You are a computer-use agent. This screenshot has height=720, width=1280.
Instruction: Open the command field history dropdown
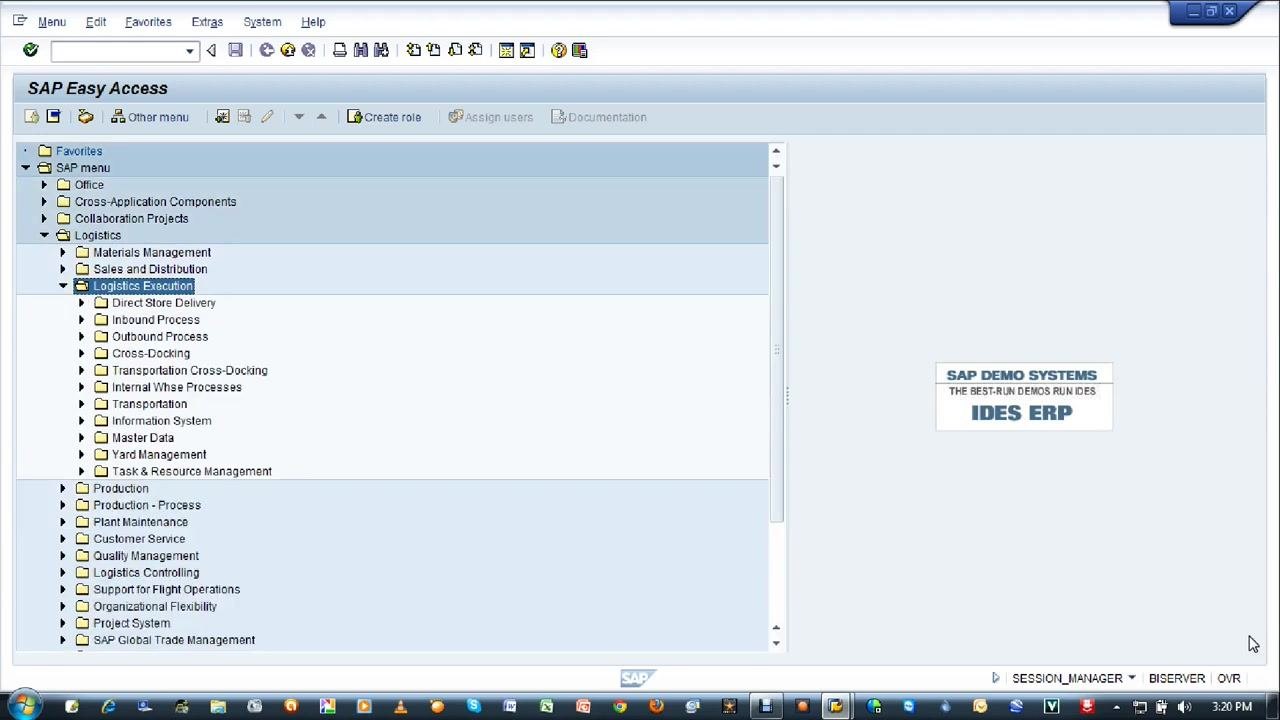point(189,51)
